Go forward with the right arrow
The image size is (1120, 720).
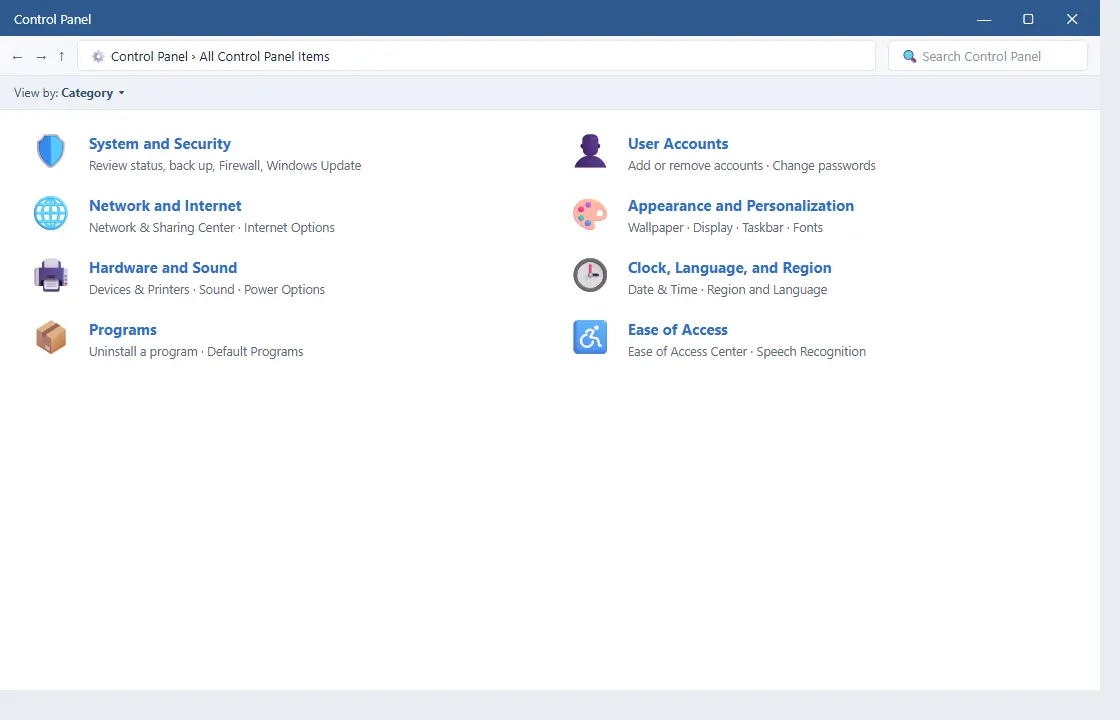point(41,56)
